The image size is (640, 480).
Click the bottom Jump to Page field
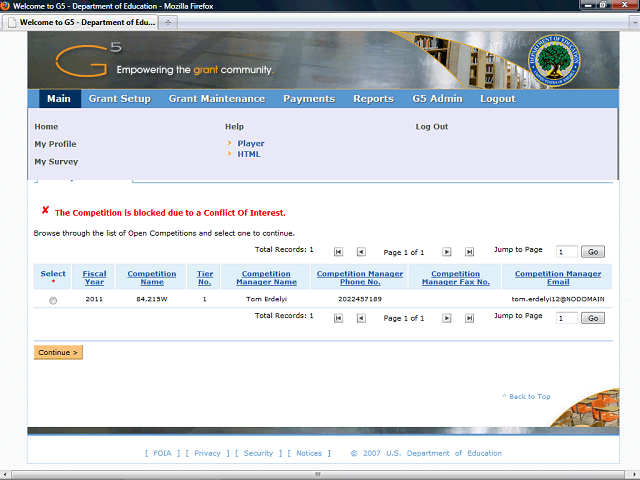tap(566, 318)
